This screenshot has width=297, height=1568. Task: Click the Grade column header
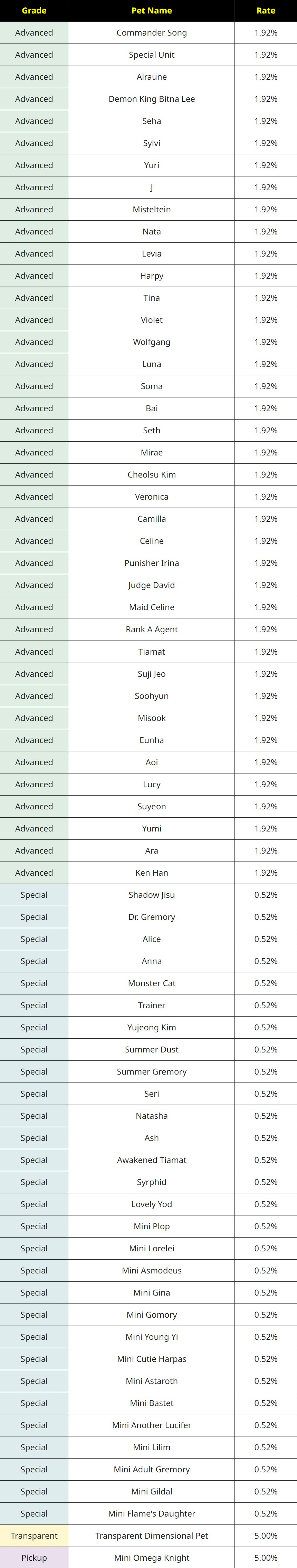[x=34, y=10]
